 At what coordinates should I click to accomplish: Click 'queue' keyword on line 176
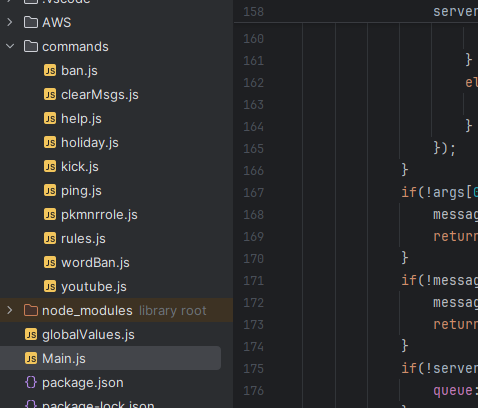point(453,391)
